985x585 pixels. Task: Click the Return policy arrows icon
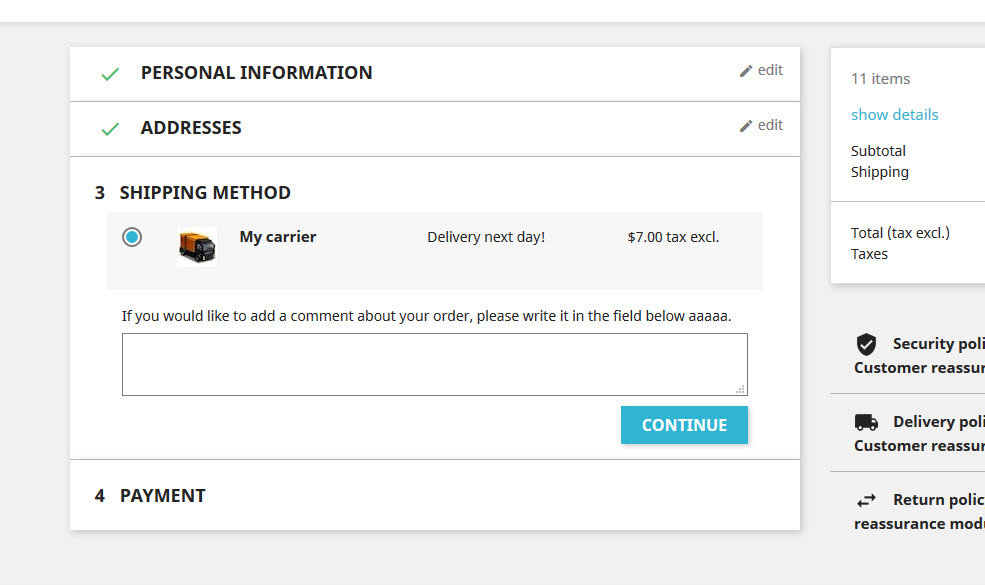click(866, 500)
